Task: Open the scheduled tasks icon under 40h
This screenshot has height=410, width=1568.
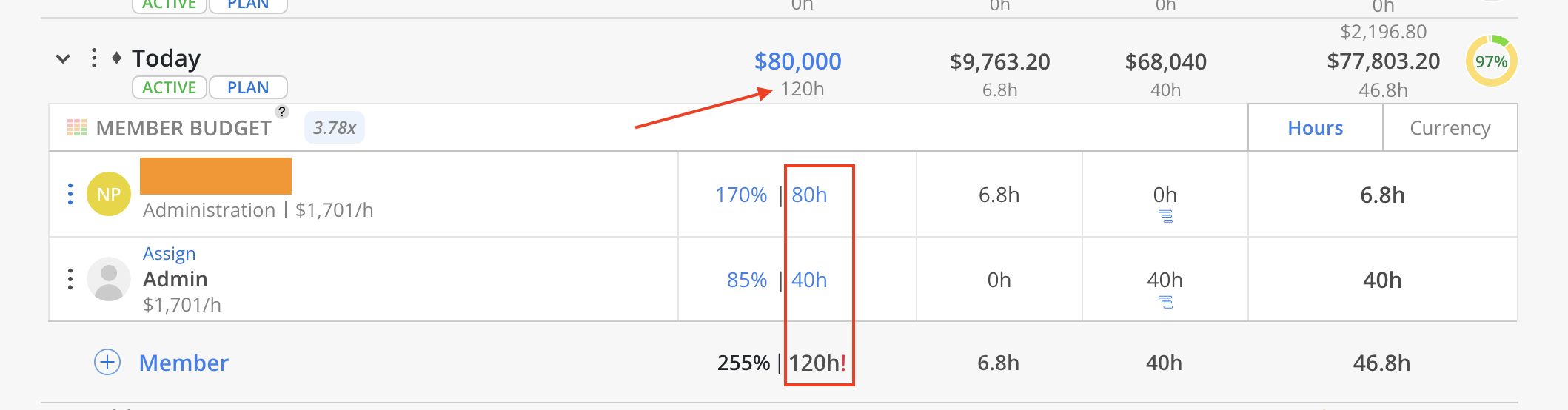Action: [1165, 302]
